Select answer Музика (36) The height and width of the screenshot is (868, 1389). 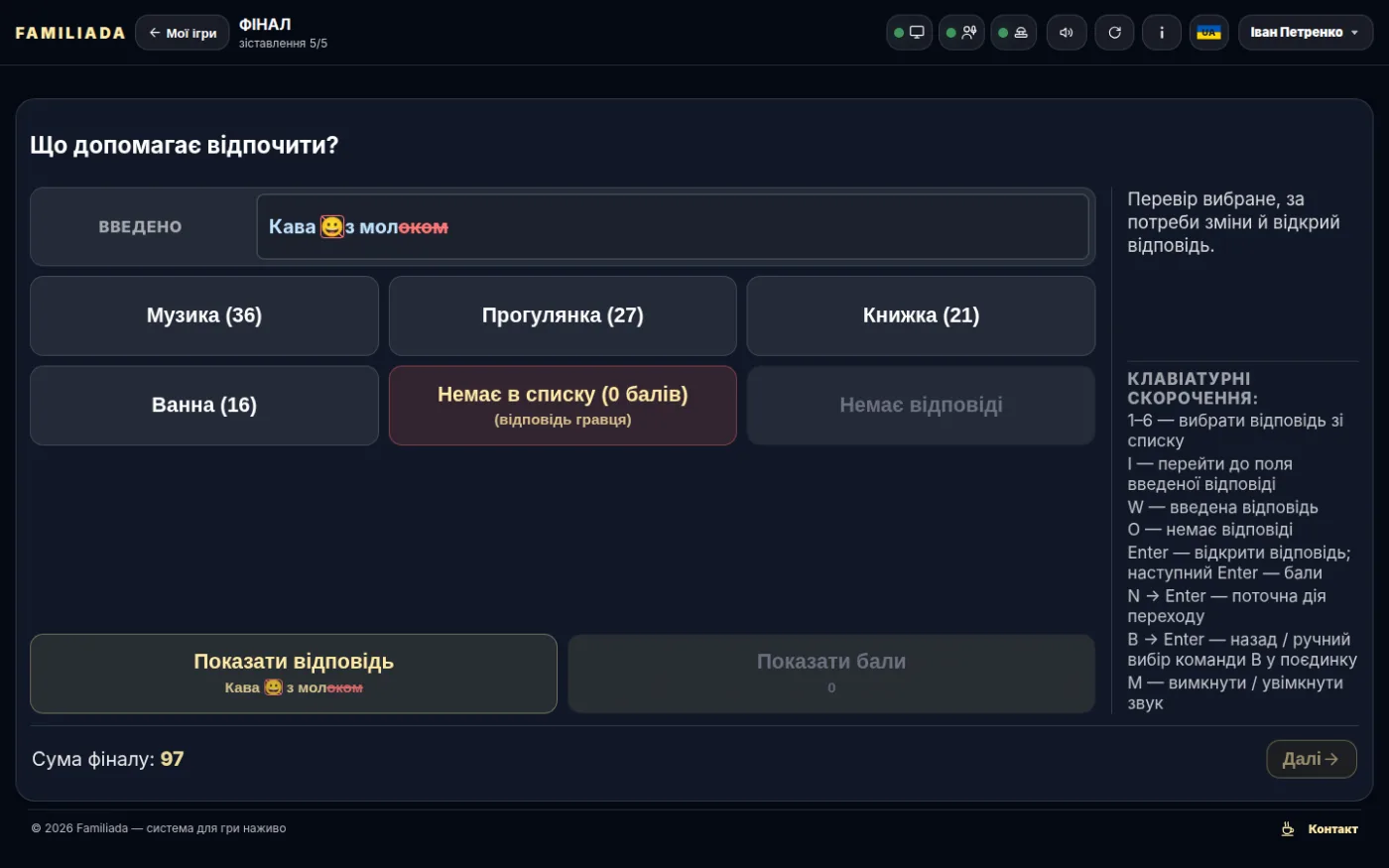204,315
